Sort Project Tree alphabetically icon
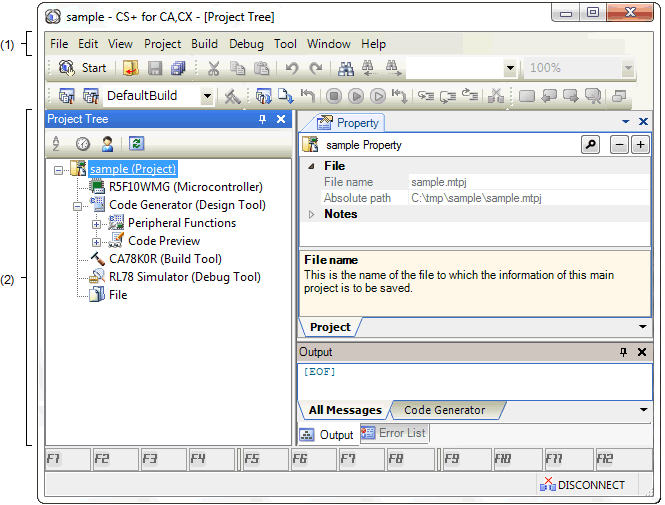This screenshot has height=505, width=665. pos(57,144)
